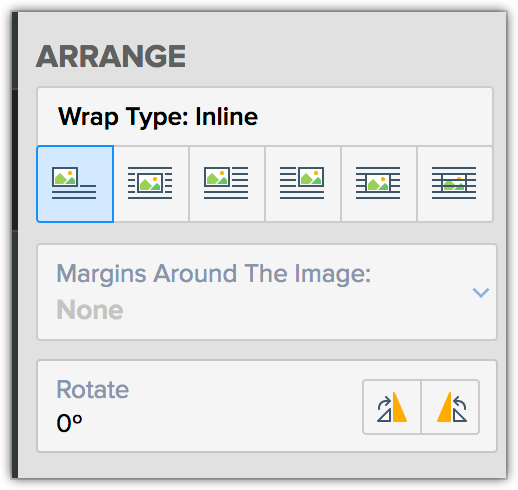Image resolution: width=518 pixels, height=490 pixels.
Task: Select the Inline wrap type icon
Action: pos(75,184)
